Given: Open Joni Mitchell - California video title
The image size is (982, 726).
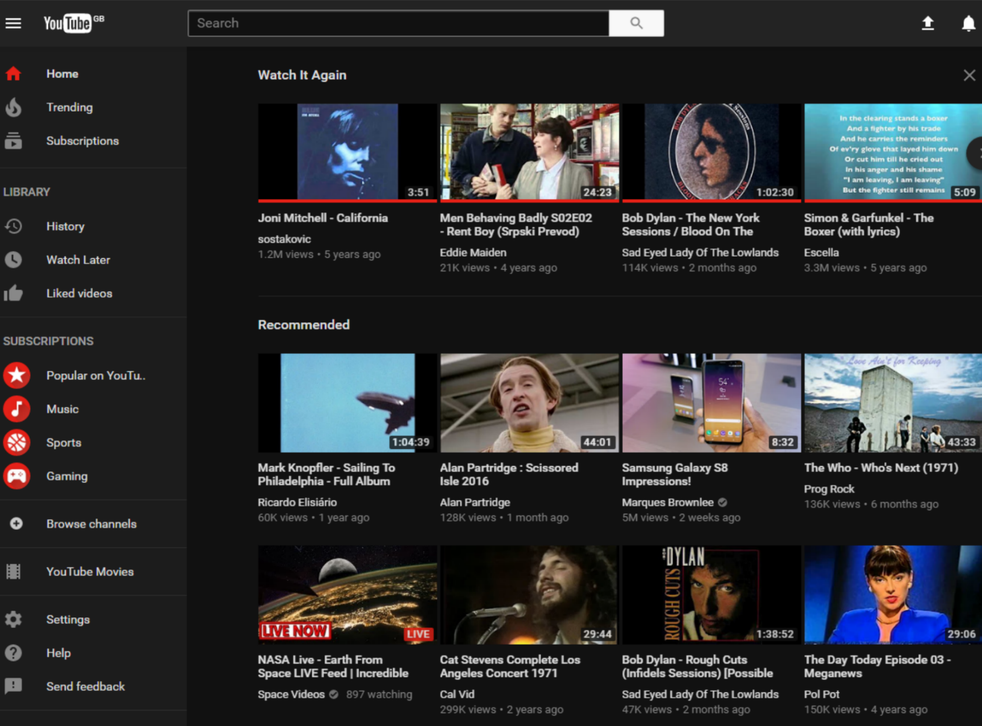Looking at the screenshot, I should (x=323, y=218).
